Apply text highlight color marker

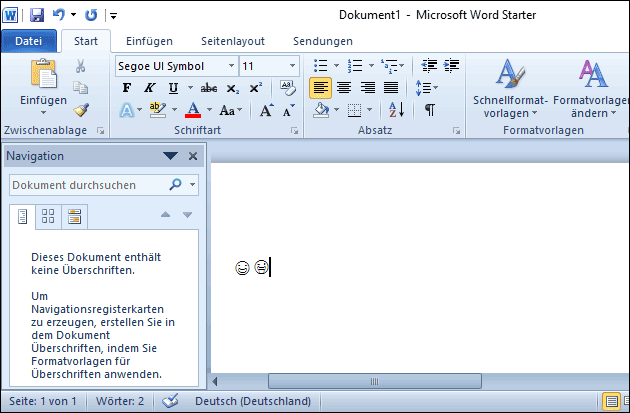click(158, 110)
